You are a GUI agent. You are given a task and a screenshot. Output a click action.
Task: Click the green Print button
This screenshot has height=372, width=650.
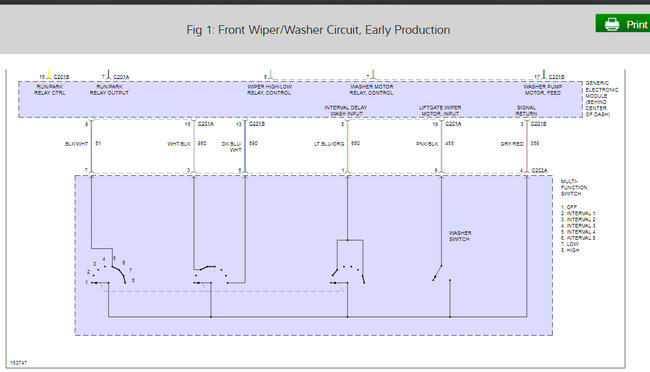(x=623, y=23)
